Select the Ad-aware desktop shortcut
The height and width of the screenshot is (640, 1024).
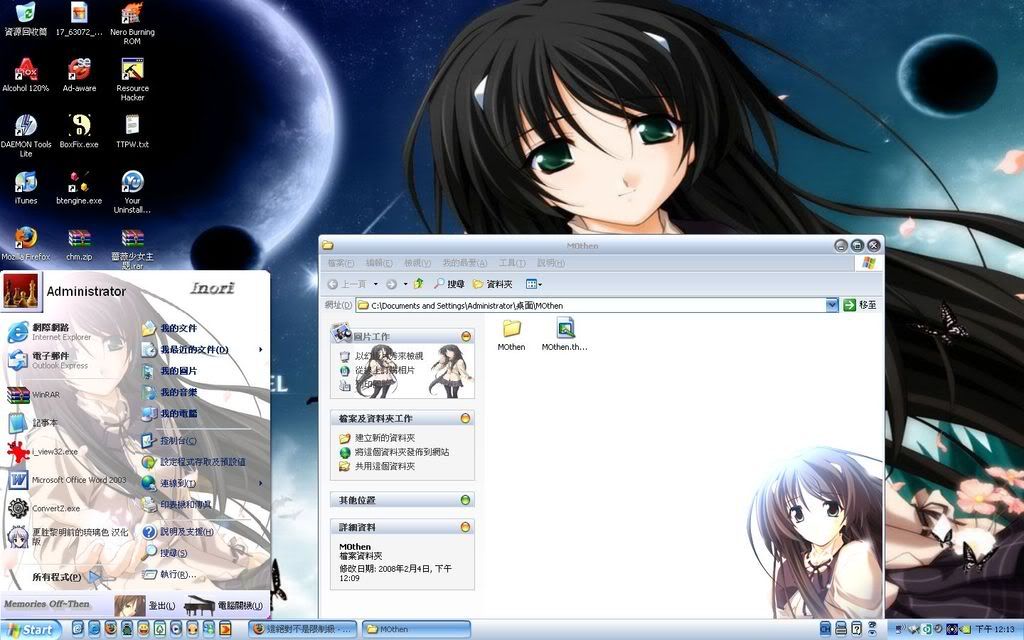click(x=79, y=75)
